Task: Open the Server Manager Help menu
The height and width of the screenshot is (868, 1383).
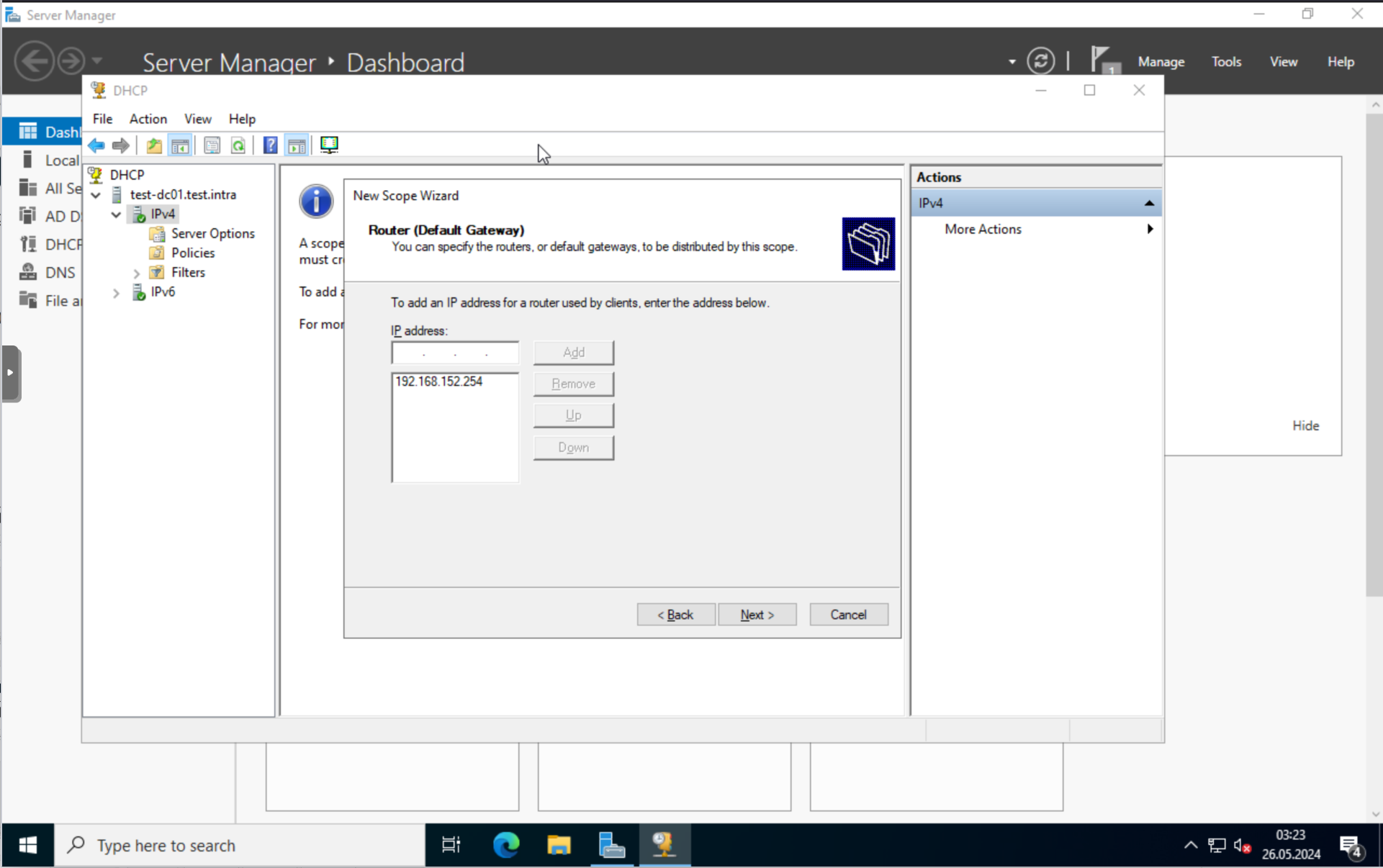Action: coord(1341,62)
